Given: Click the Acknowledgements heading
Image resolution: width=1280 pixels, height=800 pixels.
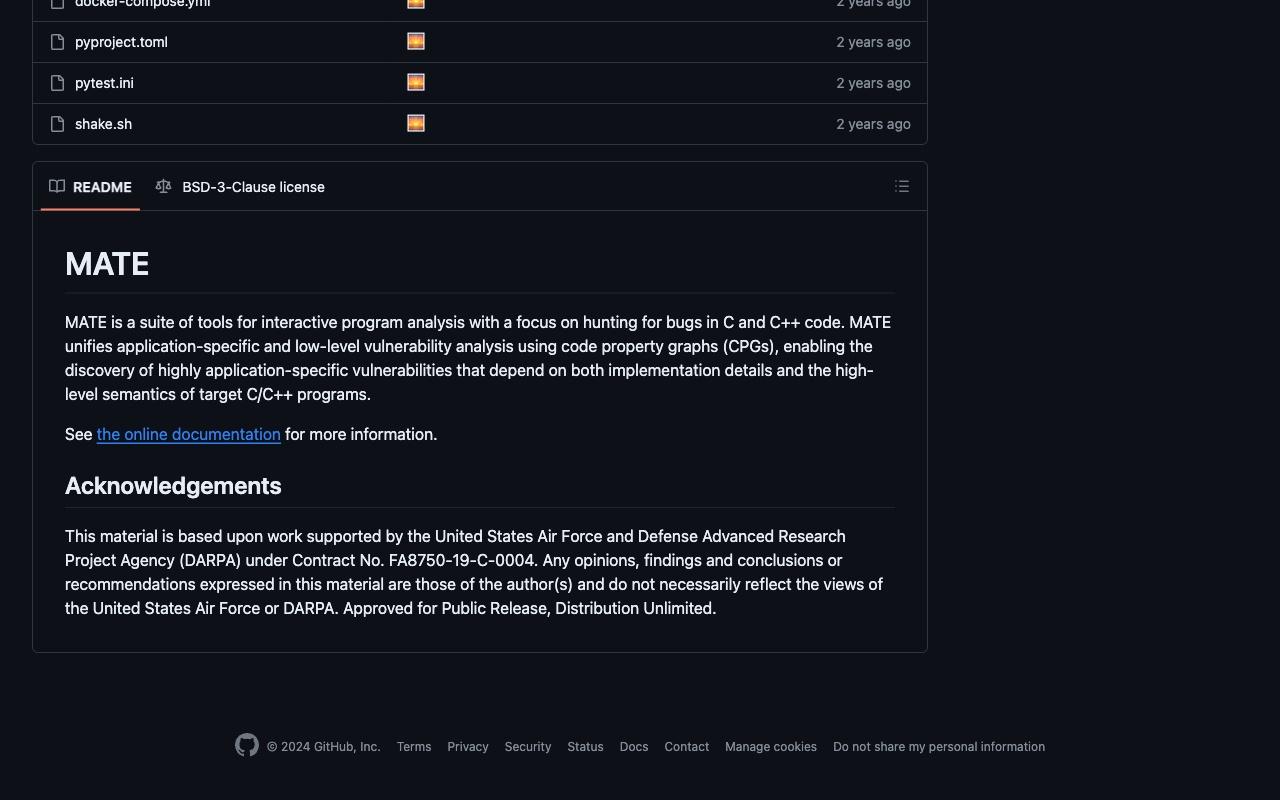Looking at the screenshot, I should pos(173,486).
